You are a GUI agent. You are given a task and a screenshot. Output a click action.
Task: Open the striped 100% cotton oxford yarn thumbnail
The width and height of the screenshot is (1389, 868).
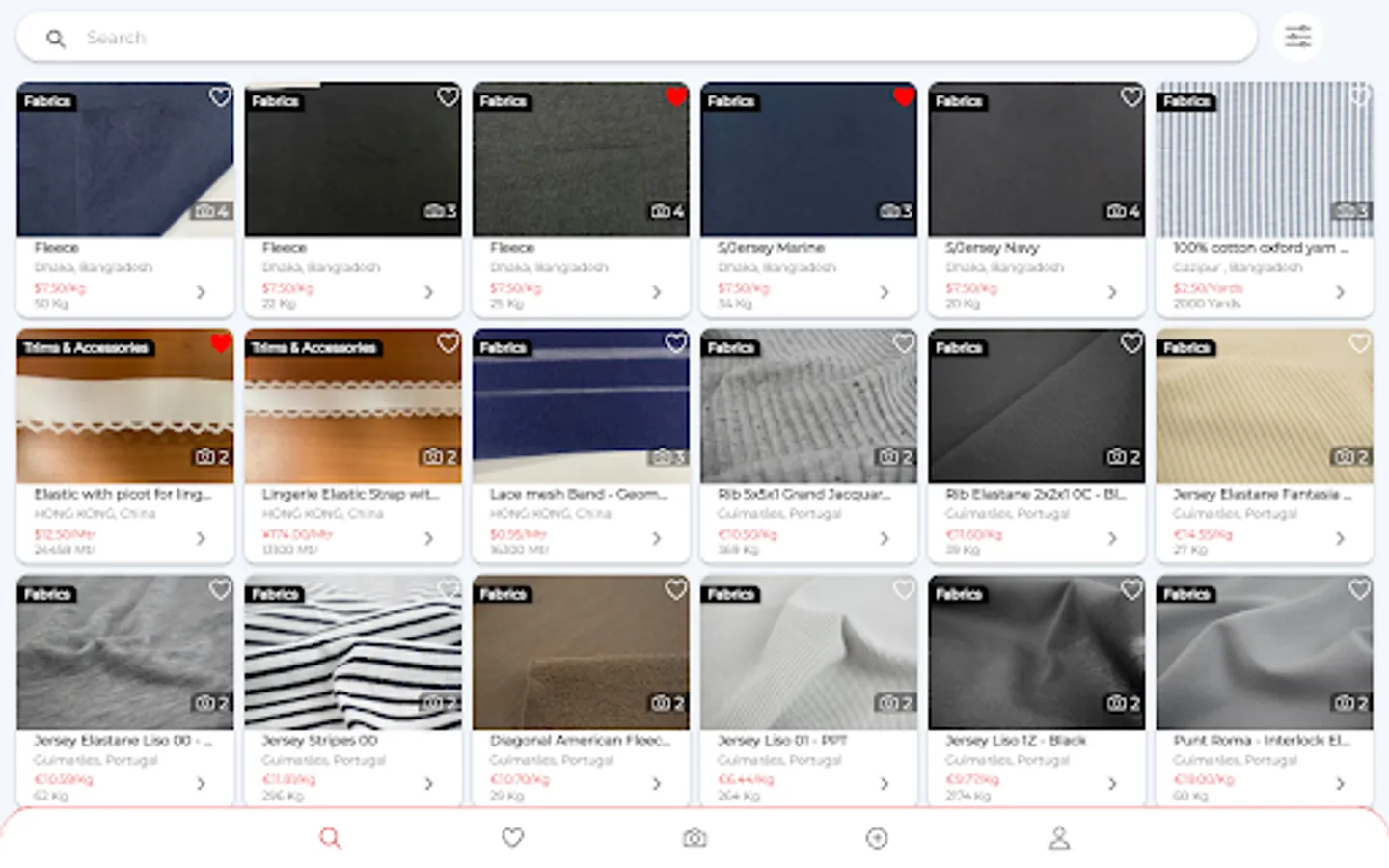[x=1265, y=159]
